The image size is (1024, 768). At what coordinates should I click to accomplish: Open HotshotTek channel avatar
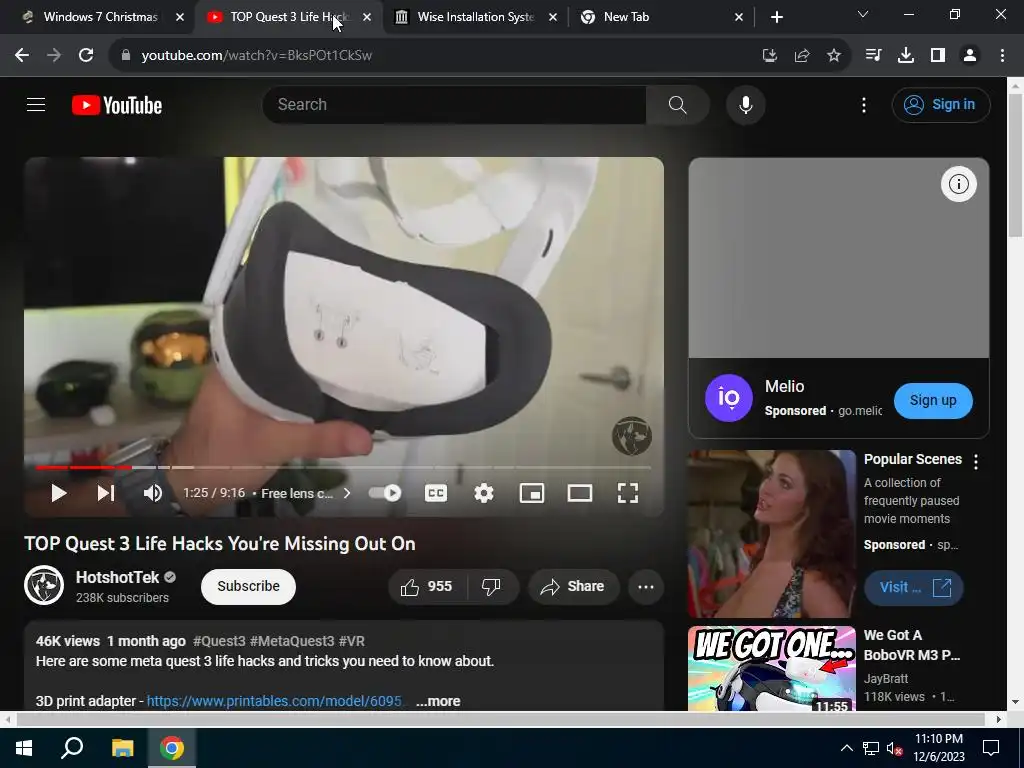[44, 585]
